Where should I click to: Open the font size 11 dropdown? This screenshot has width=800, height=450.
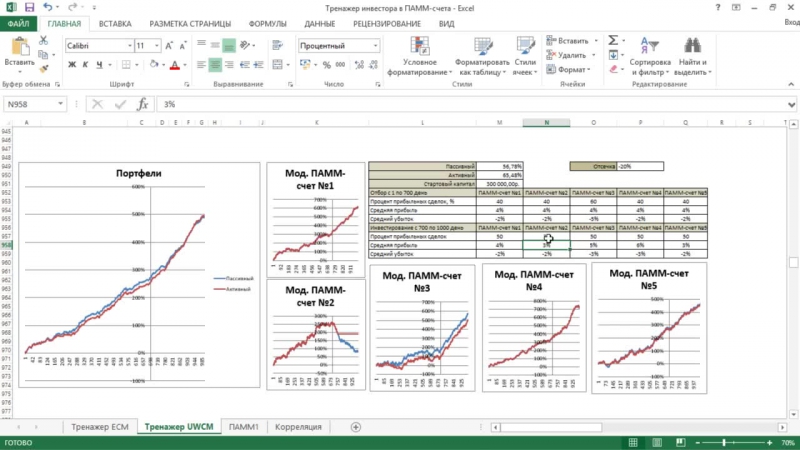[x=157, y=46]
